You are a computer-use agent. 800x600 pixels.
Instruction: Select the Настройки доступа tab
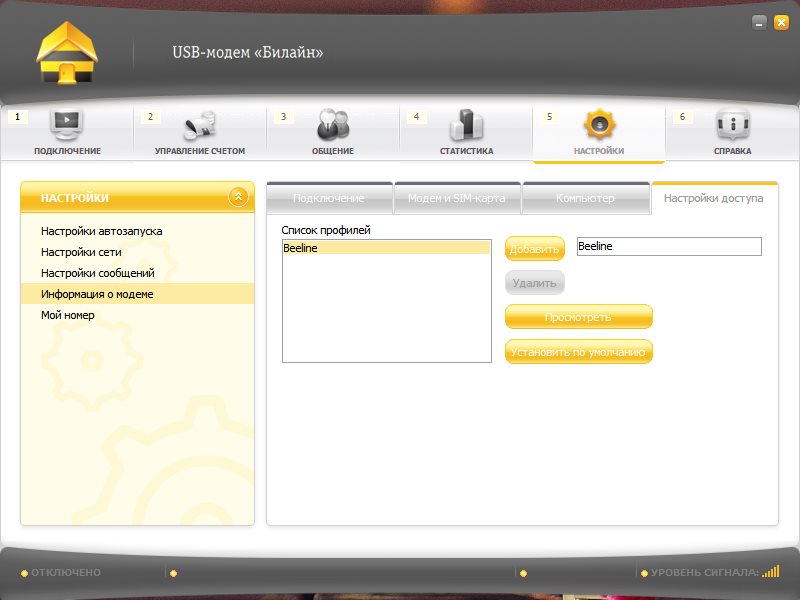(713, 199)
